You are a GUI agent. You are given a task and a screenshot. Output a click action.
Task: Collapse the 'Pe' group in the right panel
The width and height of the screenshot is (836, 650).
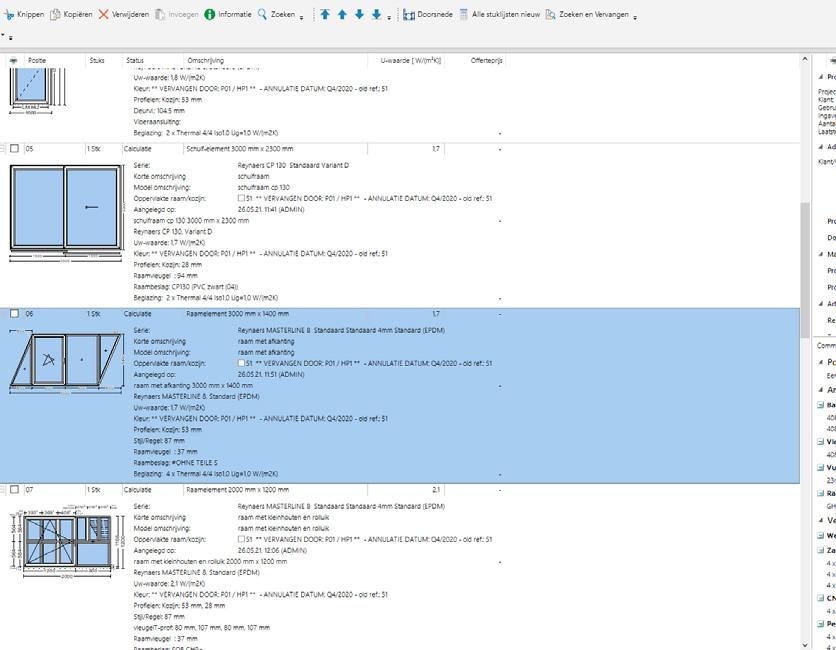pyautogui.click(x=821, y=624)
